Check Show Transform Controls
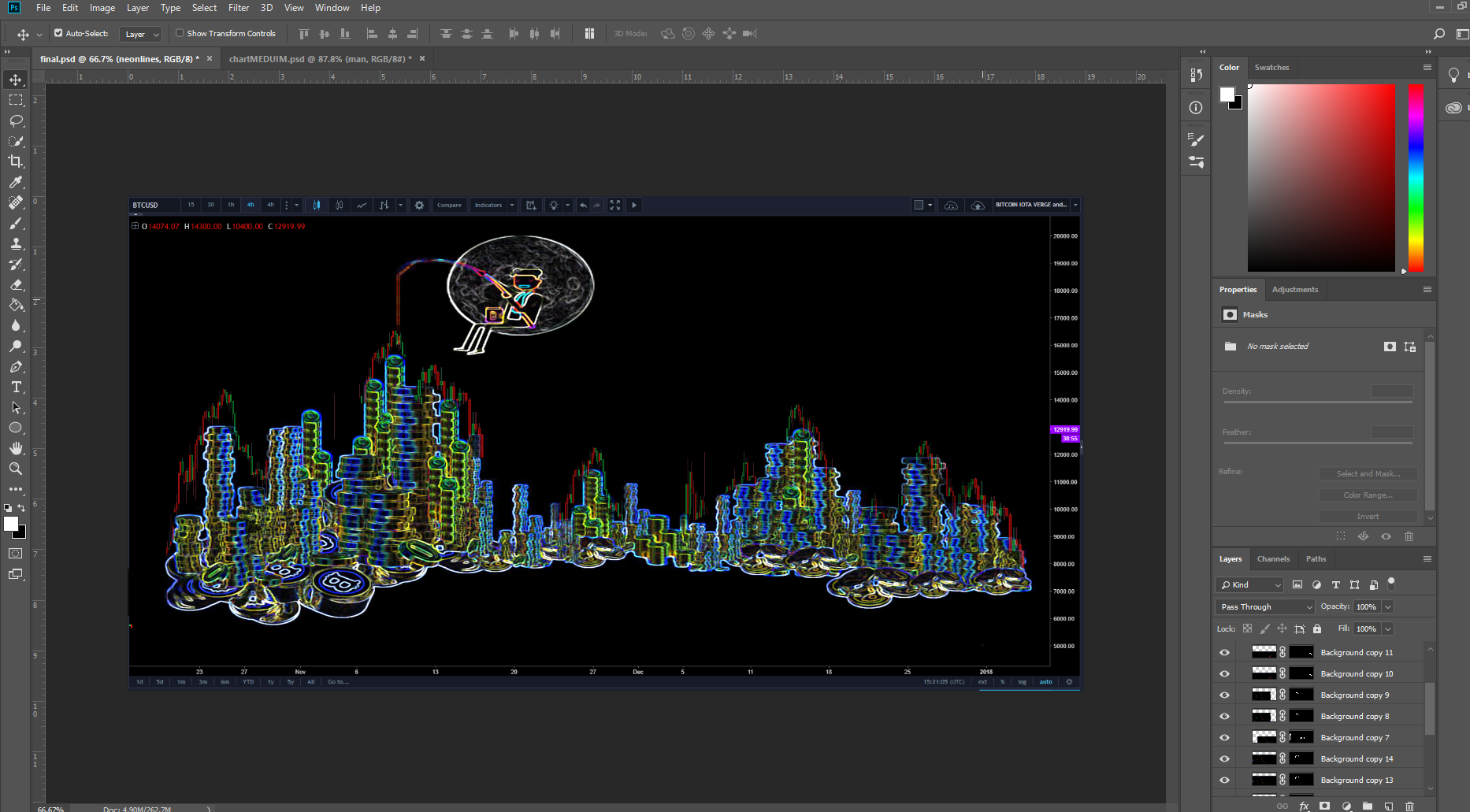Image resolution: width=1470 pixels, height=812 pixels. (x=180, y=33)
